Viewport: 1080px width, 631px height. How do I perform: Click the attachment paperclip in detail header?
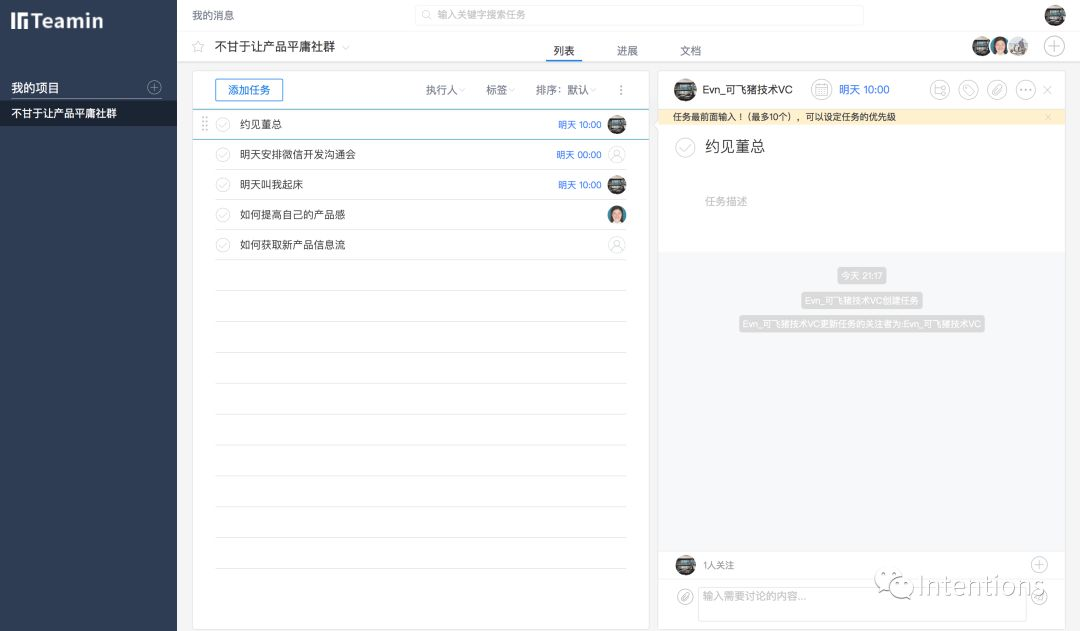click(997, 90)
